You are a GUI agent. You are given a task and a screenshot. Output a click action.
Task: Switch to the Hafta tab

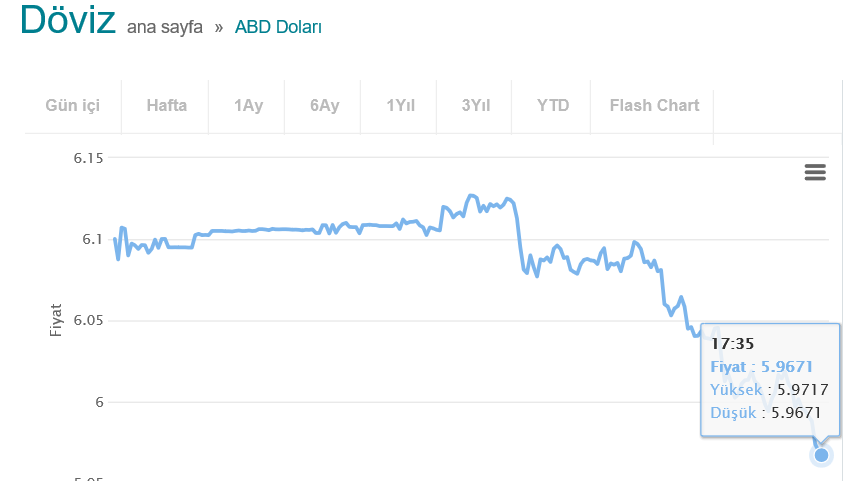[166, 105]
